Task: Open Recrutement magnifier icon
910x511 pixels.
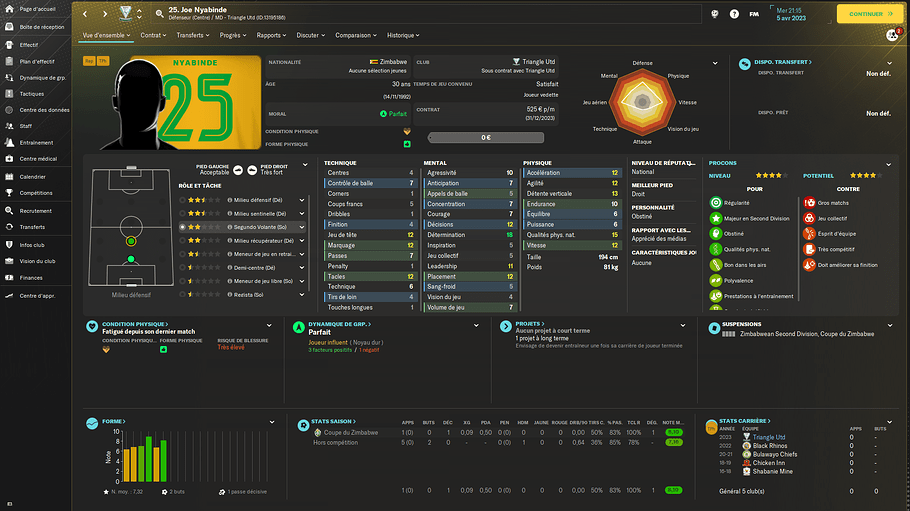Action: point(9,211)
